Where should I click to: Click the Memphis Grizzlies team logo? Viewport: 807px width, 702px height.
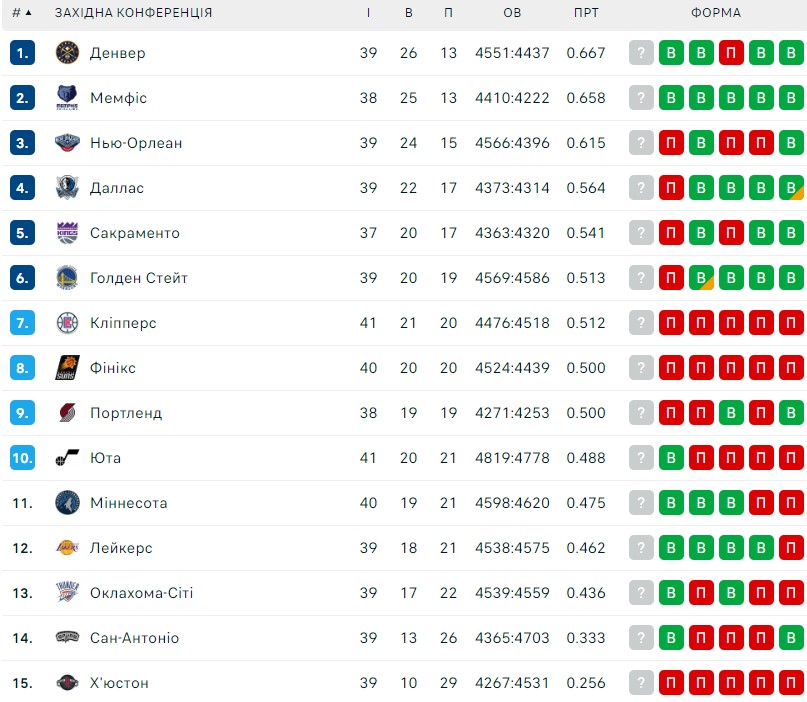(x=67, y=98)
